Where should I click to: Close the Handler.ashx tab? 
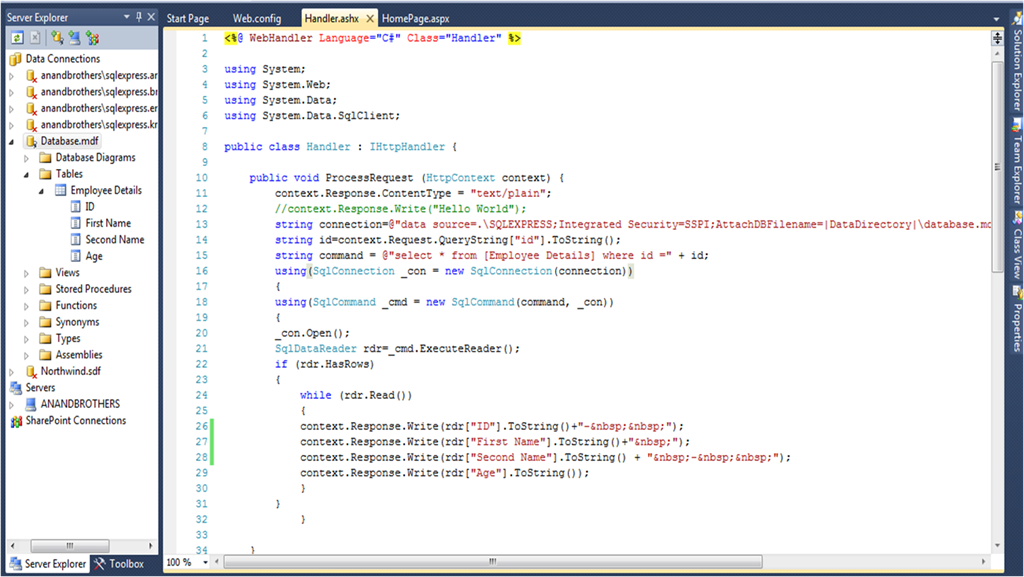(x=370, y=19)
